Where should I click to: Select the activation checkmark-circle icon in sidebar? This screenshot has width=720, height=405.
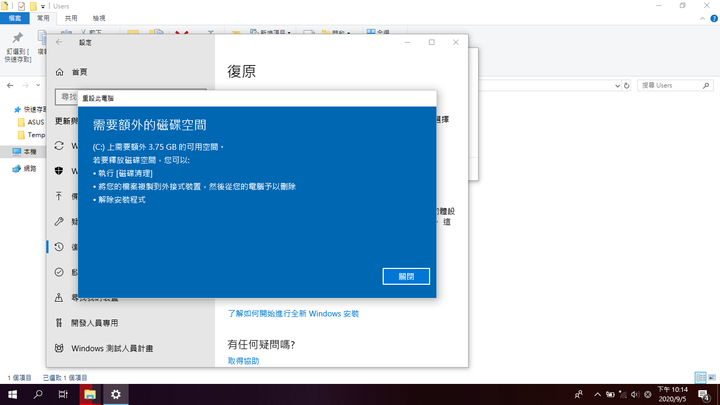pyautogui.click(x=59, y=272)
